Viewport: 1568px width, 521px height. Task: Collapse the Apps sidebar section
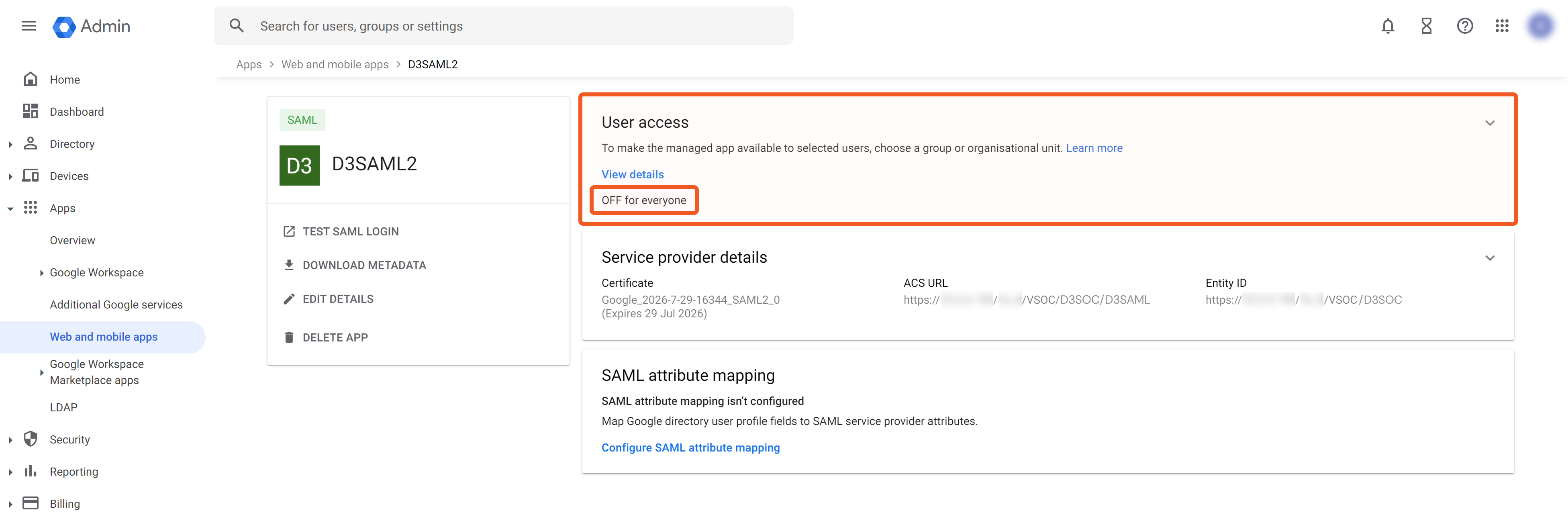[10, 209]
